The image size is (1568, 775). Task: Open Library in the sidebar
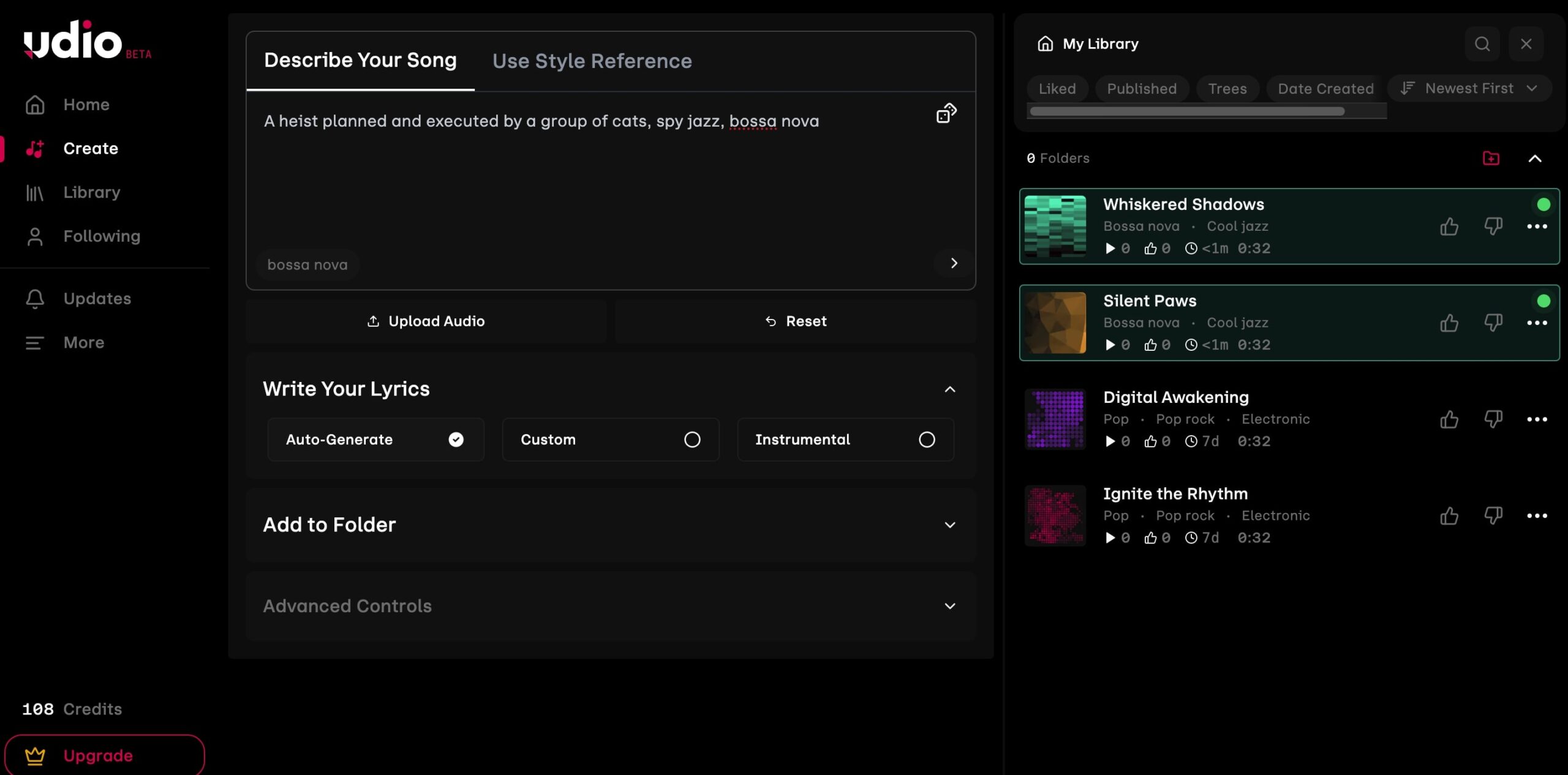coord(92,192)
